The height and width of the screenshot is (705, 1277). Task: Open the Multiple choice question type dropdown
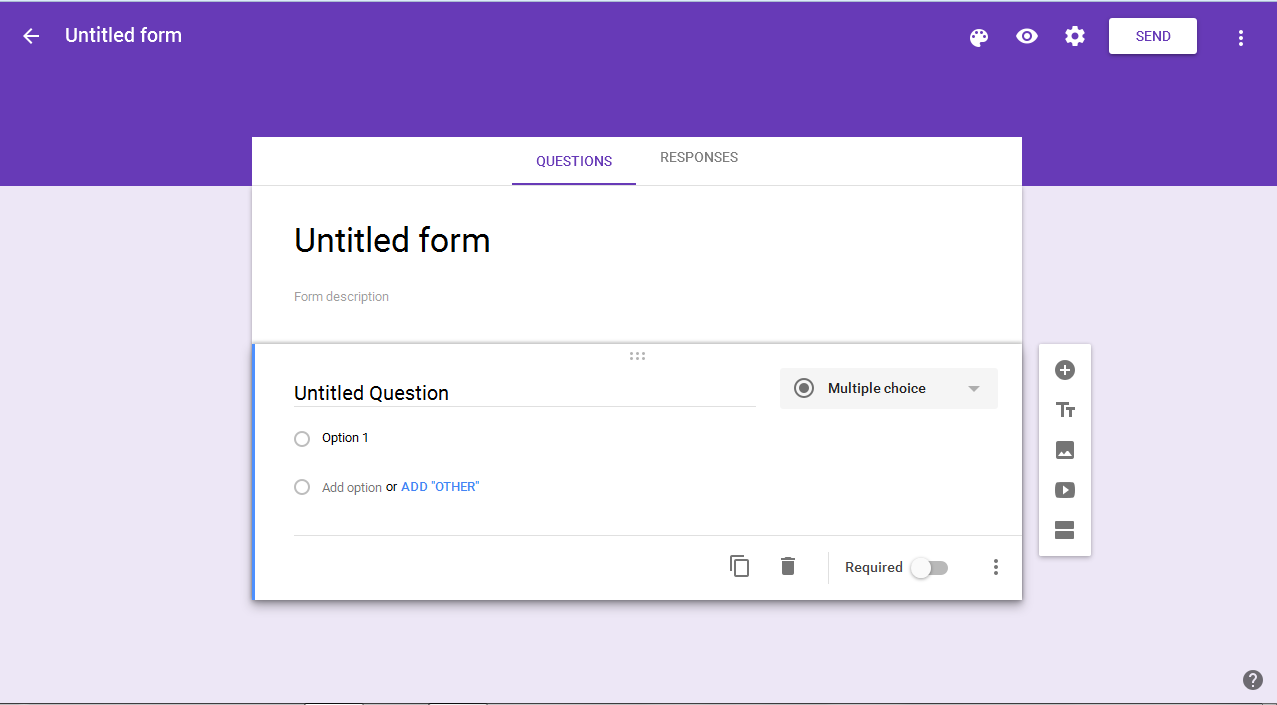point(888,388)
